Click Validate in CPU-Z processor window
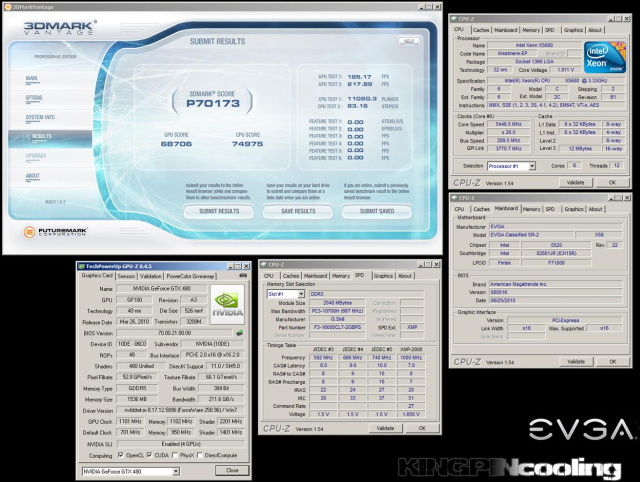 coord(575,182)
